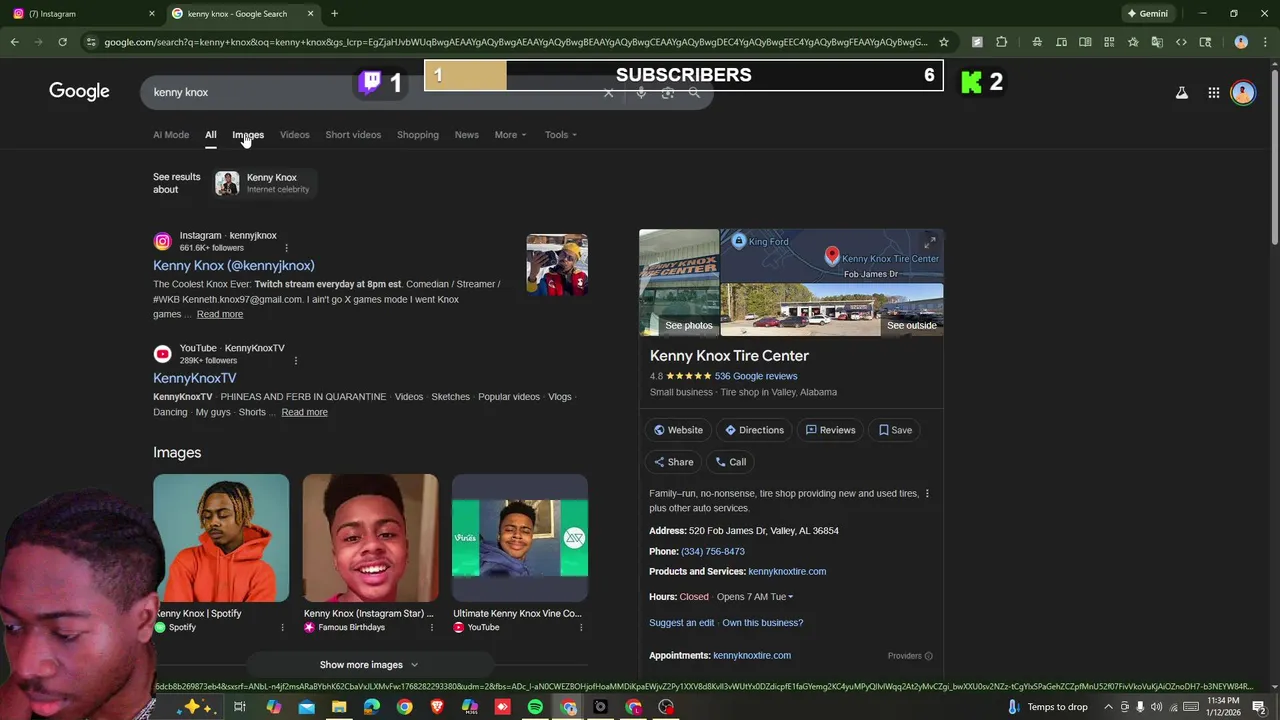Viewport: 1280px width, 720px height.
Task: Expand the system tray hidden icons chevron
Action: [x=1108, y=707]
